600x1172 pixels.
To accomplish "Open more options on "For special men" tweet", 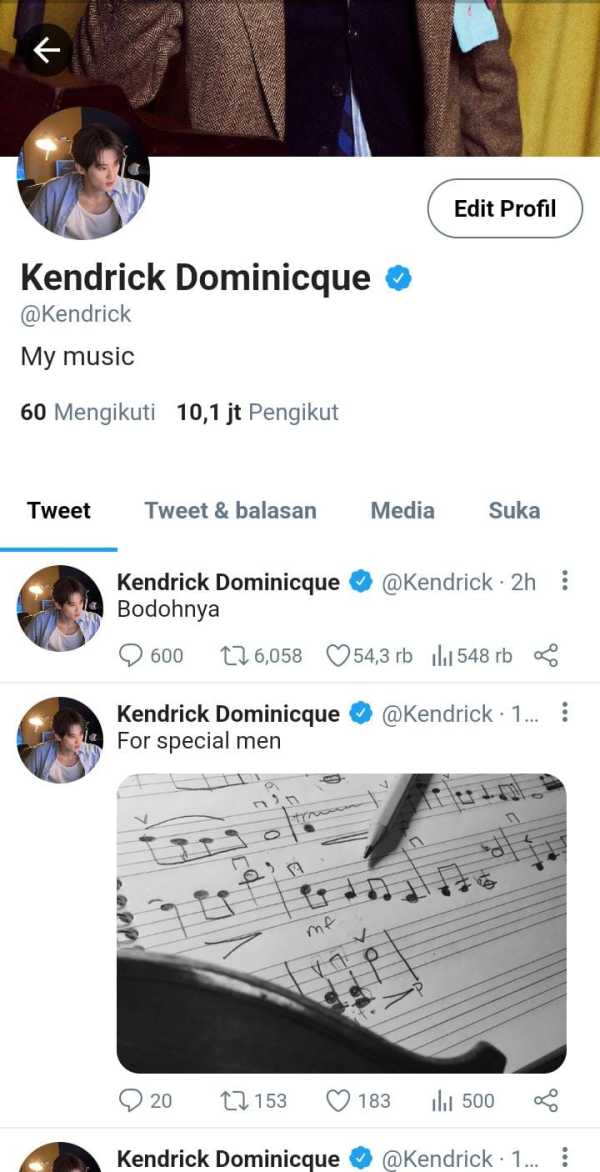I will click(x=565, y=713).
